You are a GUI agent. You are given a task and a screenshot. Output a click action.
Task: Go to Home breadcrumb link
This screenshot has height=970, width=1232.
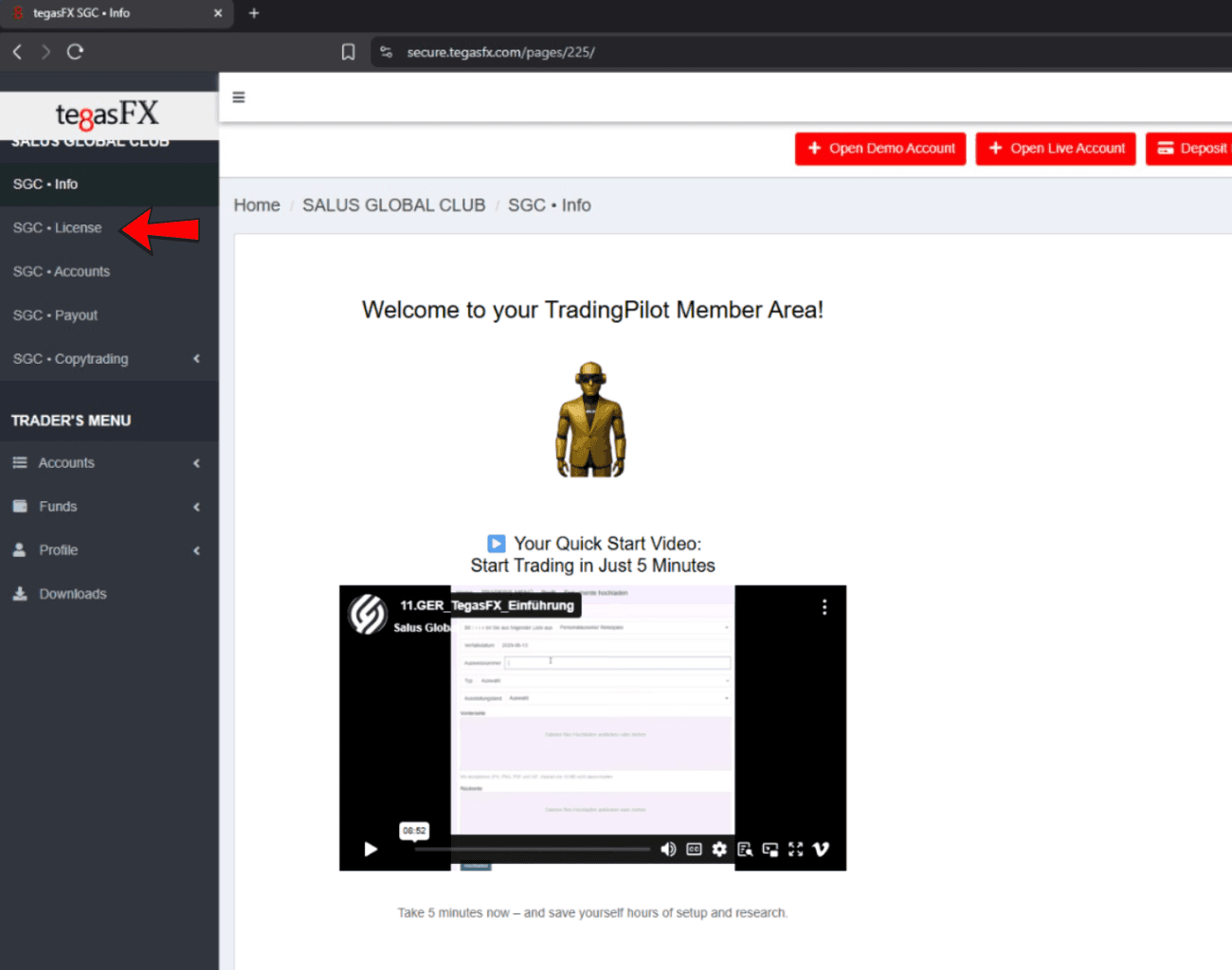click(257, 205)
